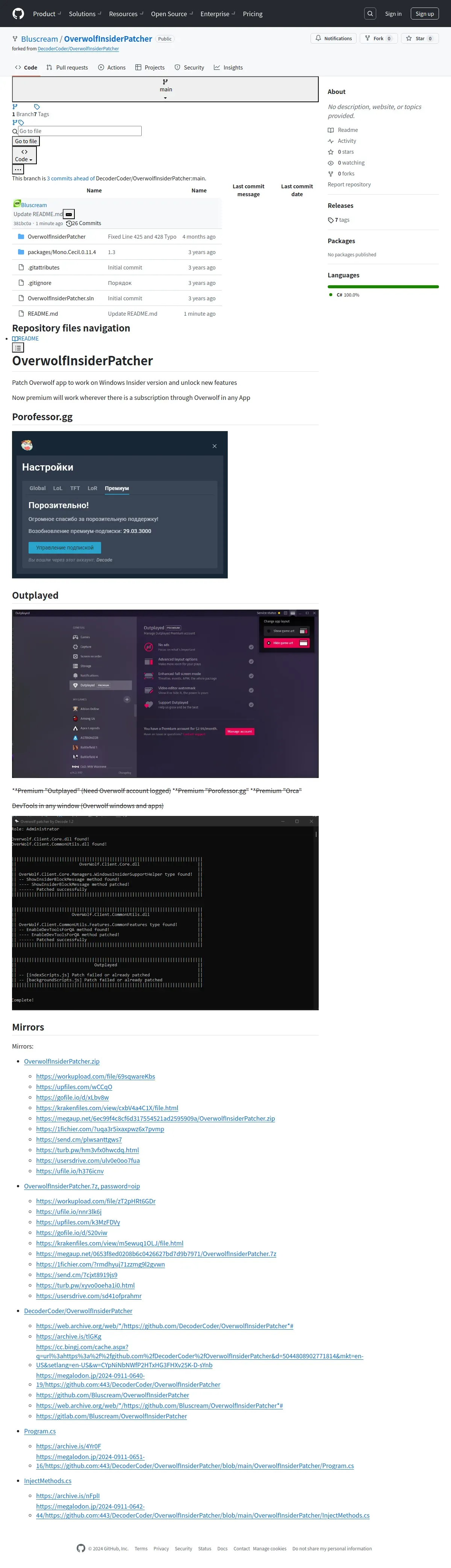451x1568 pixels.
Task: Open the Pricing link
Action: click(253, 14)
